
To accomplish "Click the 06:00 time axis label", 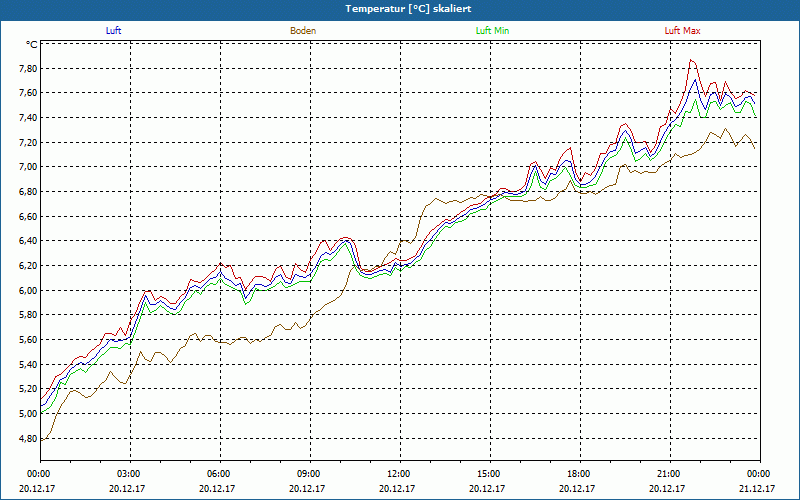I will coord(220,474).
